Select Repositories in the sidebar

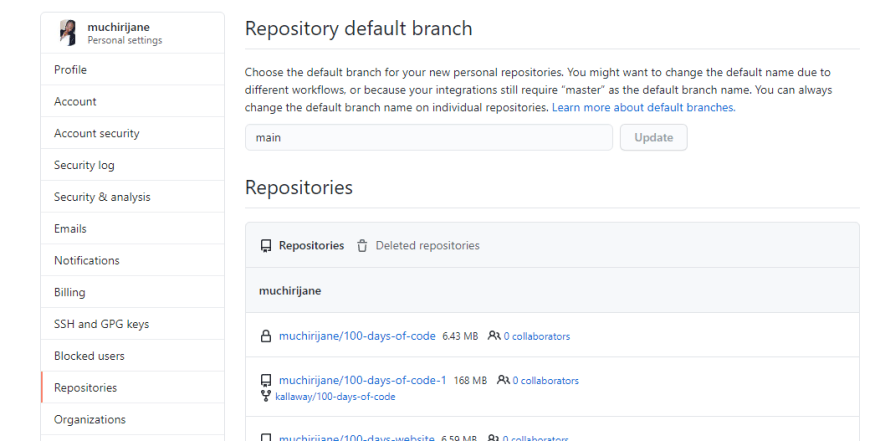pyautogui.click(x=132, y=388)
